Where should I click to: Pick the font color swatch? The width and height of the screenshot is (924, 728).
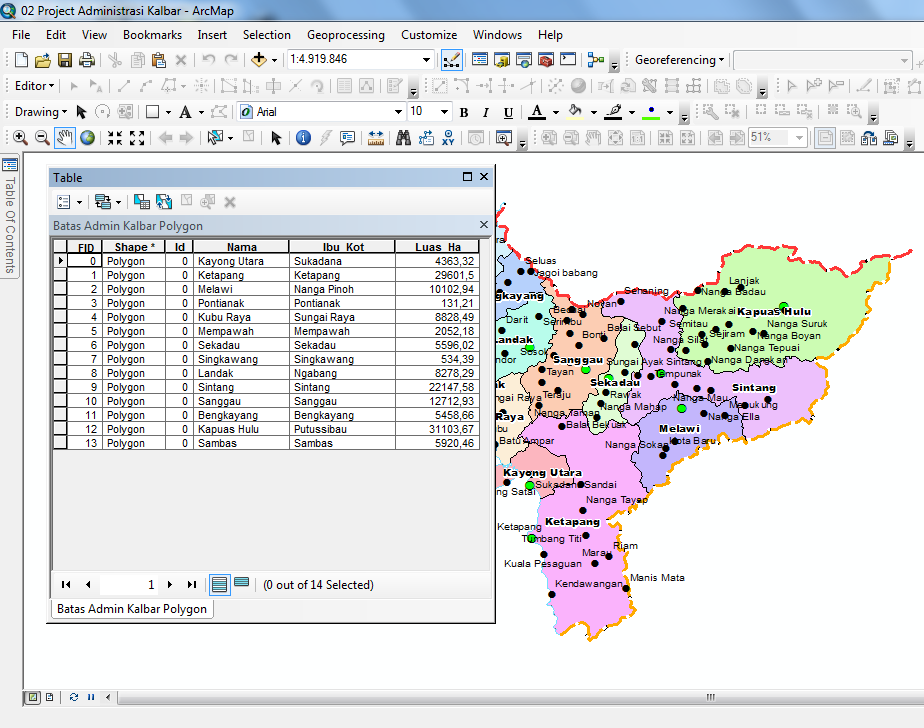[x=536, y=112]
